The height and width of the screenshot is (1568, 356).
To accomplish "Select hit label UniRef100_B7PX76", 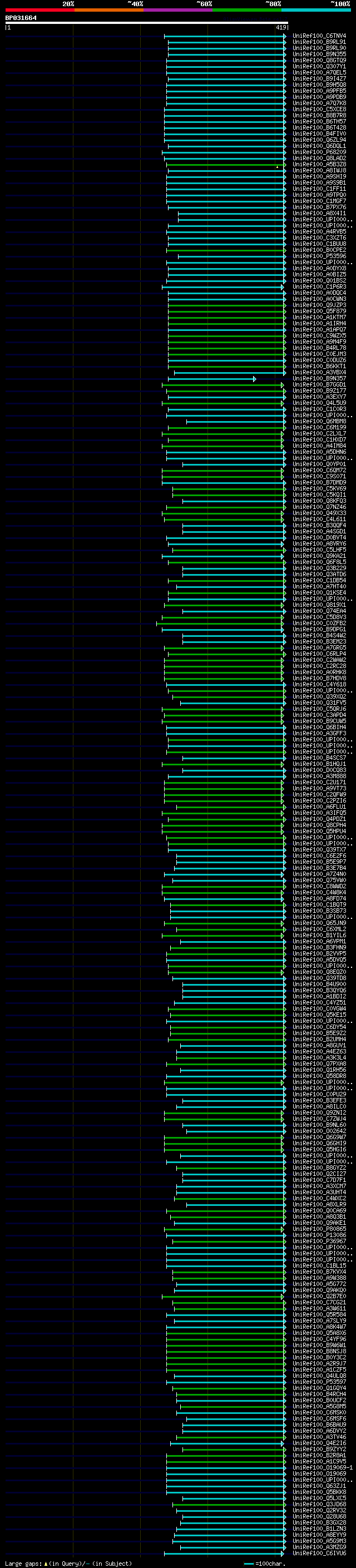I will tap(319, 207).
